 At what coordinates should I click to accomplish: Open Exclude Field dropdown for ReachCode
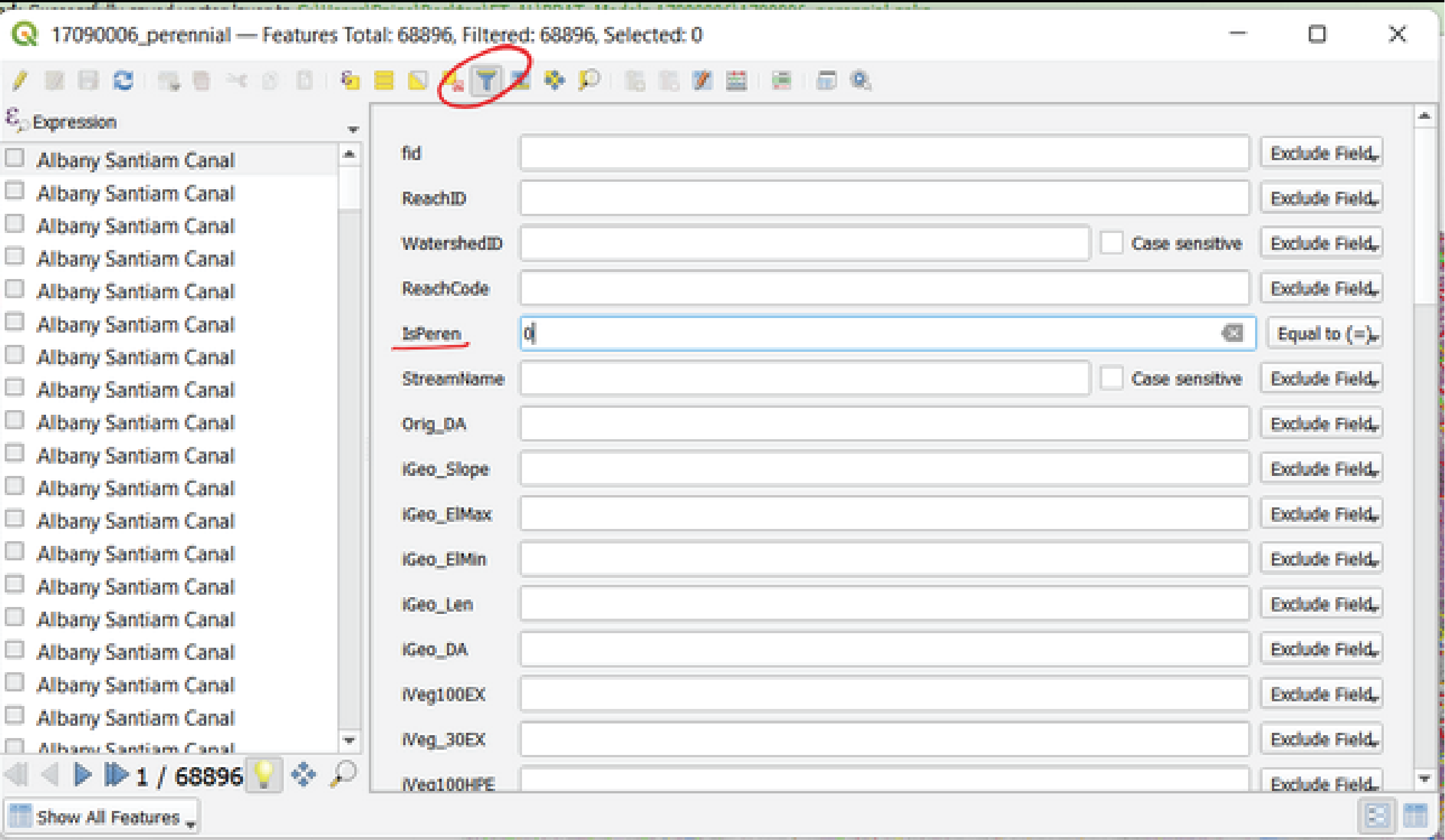[x=1321, y=288]
